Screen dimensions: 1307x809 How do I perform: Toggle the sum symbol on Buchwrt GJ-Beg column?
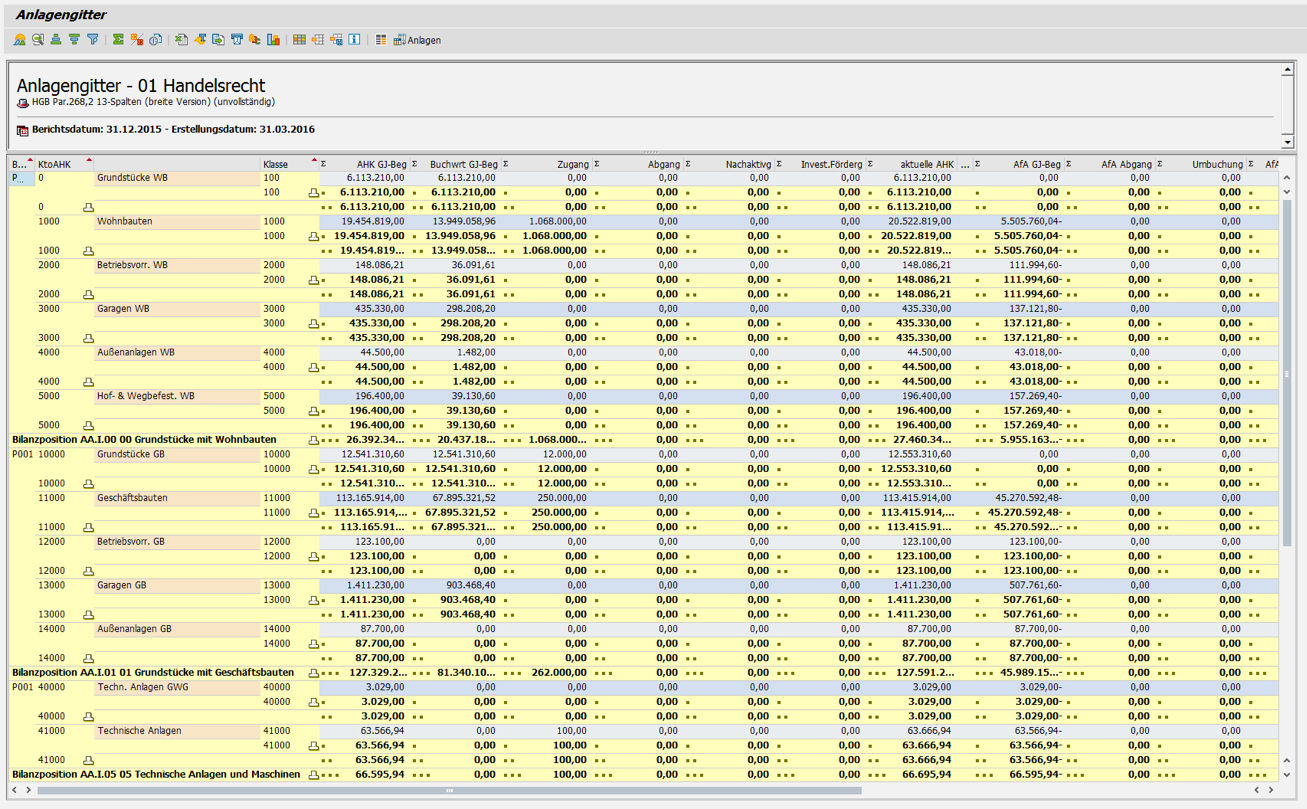pyautogui.click(x=505, y=163)
